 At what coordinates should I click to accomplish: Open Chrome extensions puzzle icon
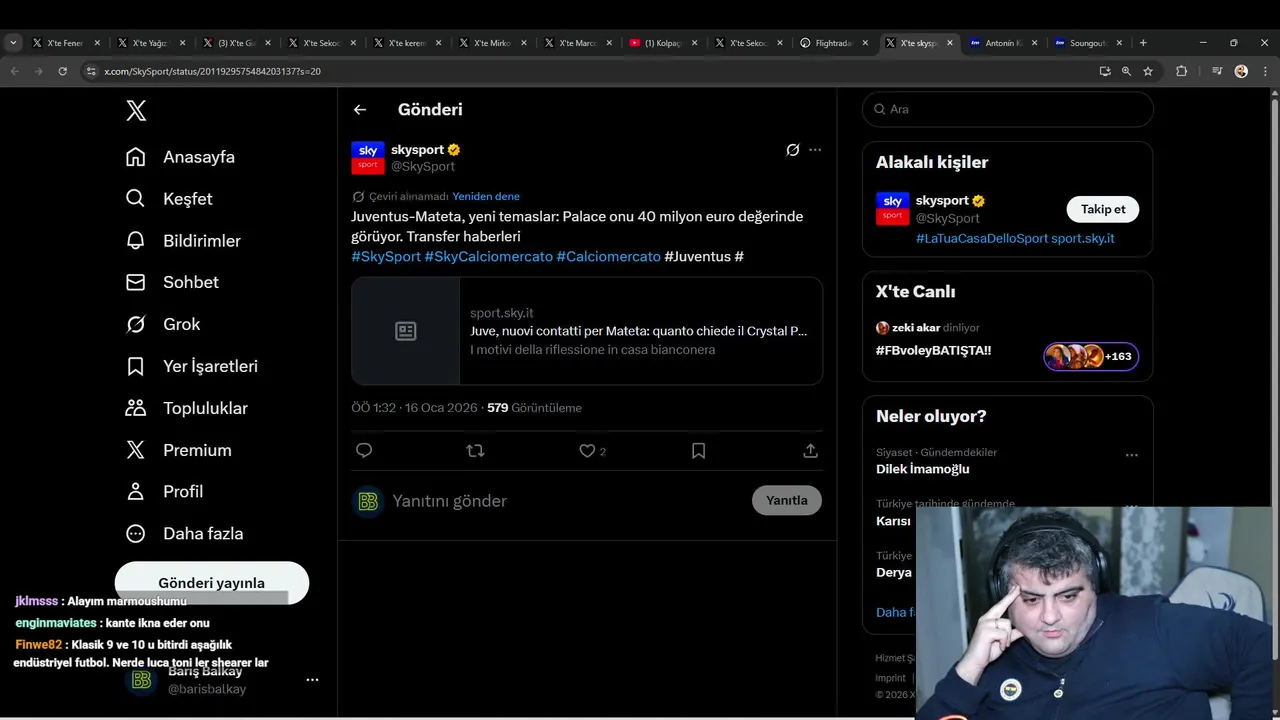[x=1181, y=71]
